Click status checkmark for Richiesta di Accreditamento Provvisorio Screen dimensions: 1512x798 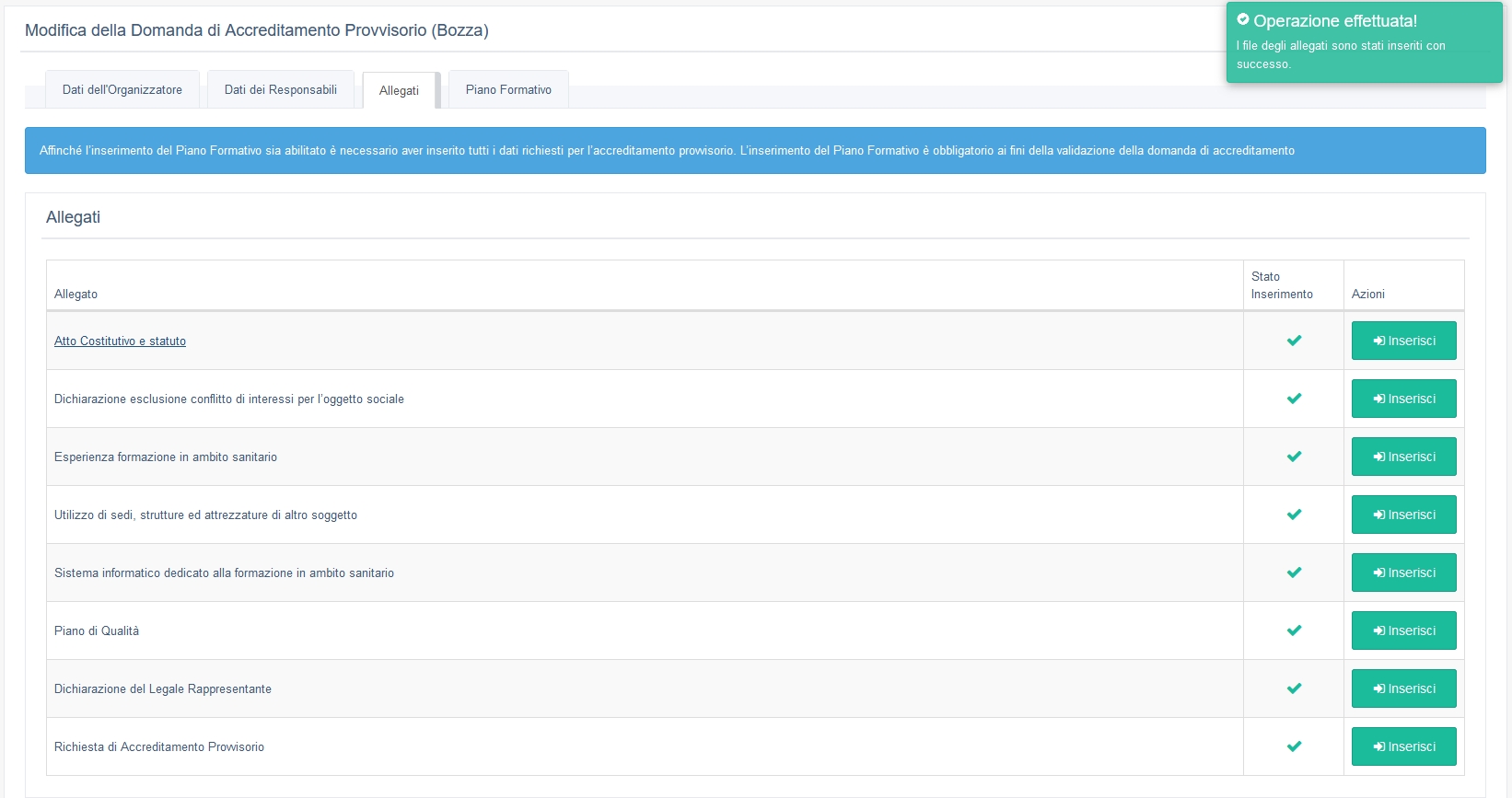[x=1294, y=746]
